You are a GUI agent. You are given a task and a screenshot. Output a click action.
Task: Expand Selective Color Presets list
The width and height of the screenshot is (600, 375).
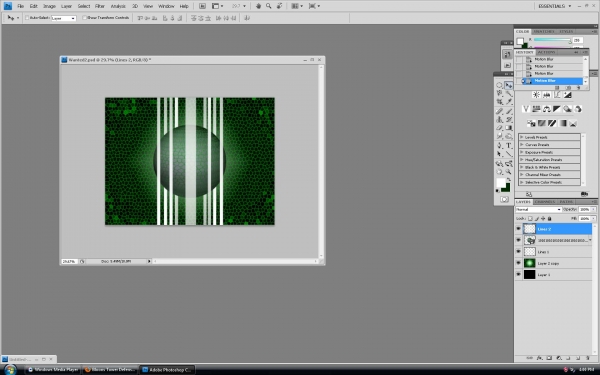[x=522, y=182]
